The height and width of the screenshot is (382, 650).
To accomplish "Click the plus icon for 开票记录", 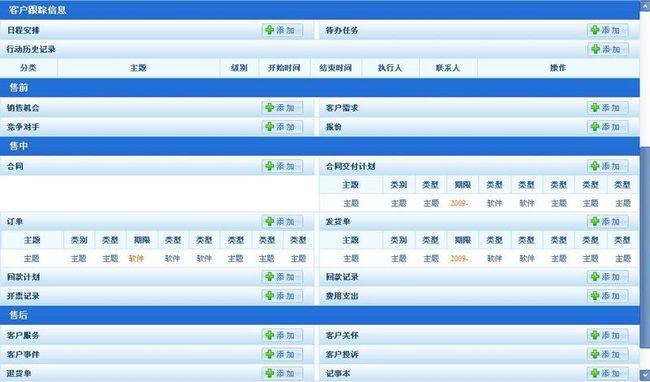I will [269, 296].
